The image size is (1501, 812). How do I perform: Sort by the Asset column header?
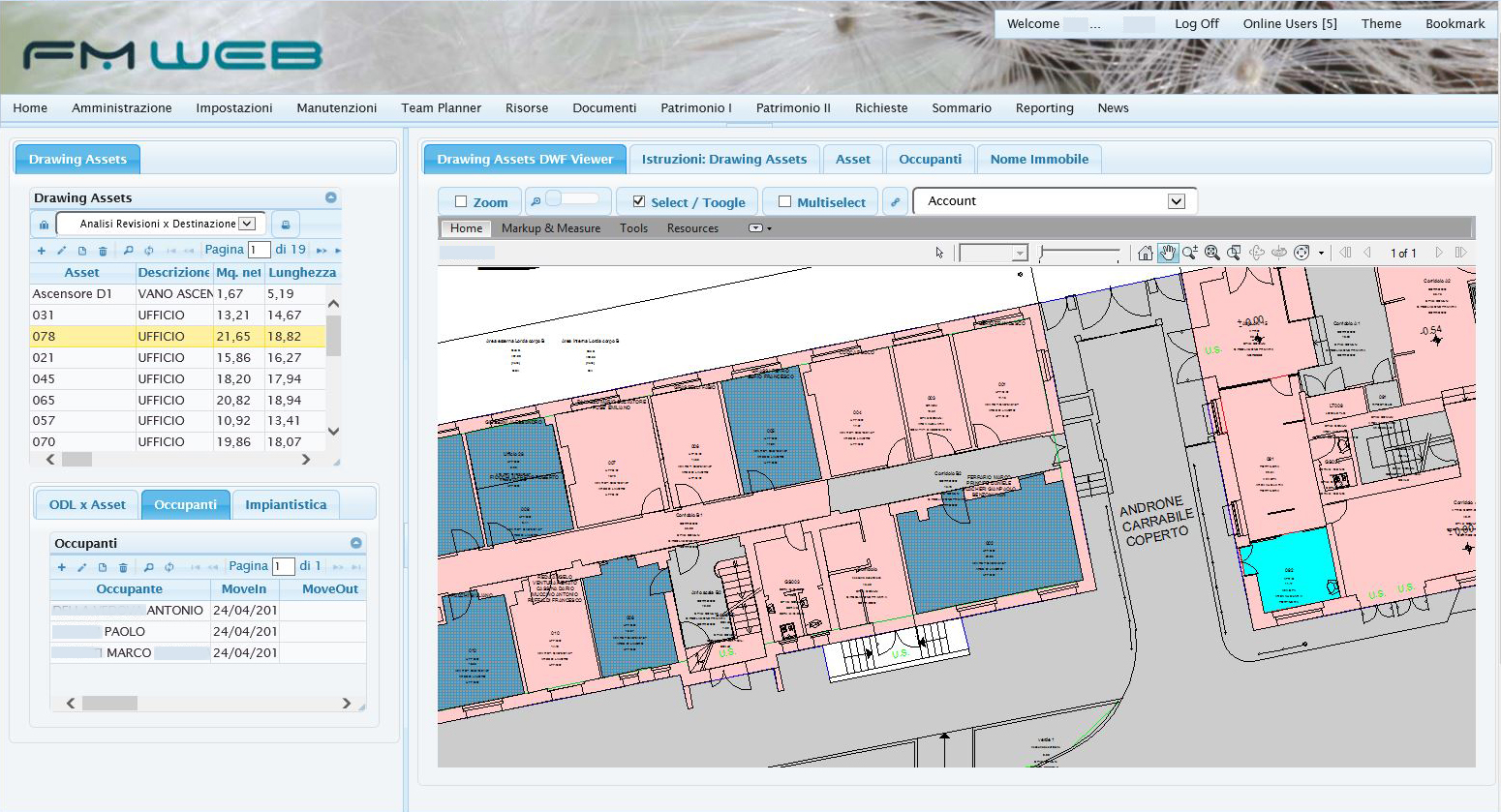[81, 273]
